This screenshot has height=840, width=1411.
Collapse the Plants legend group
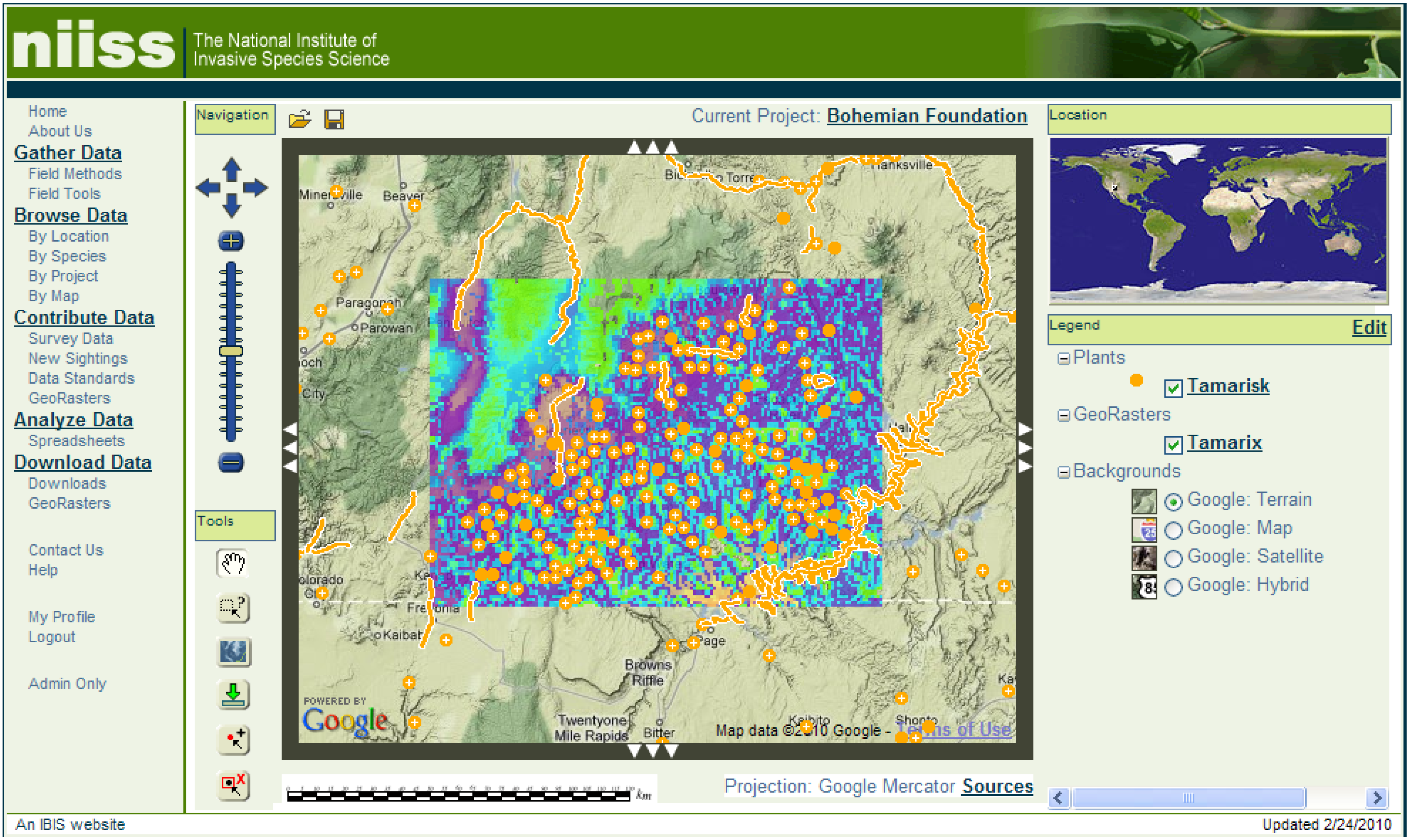pyautogui.click(x=1063, y=359)
